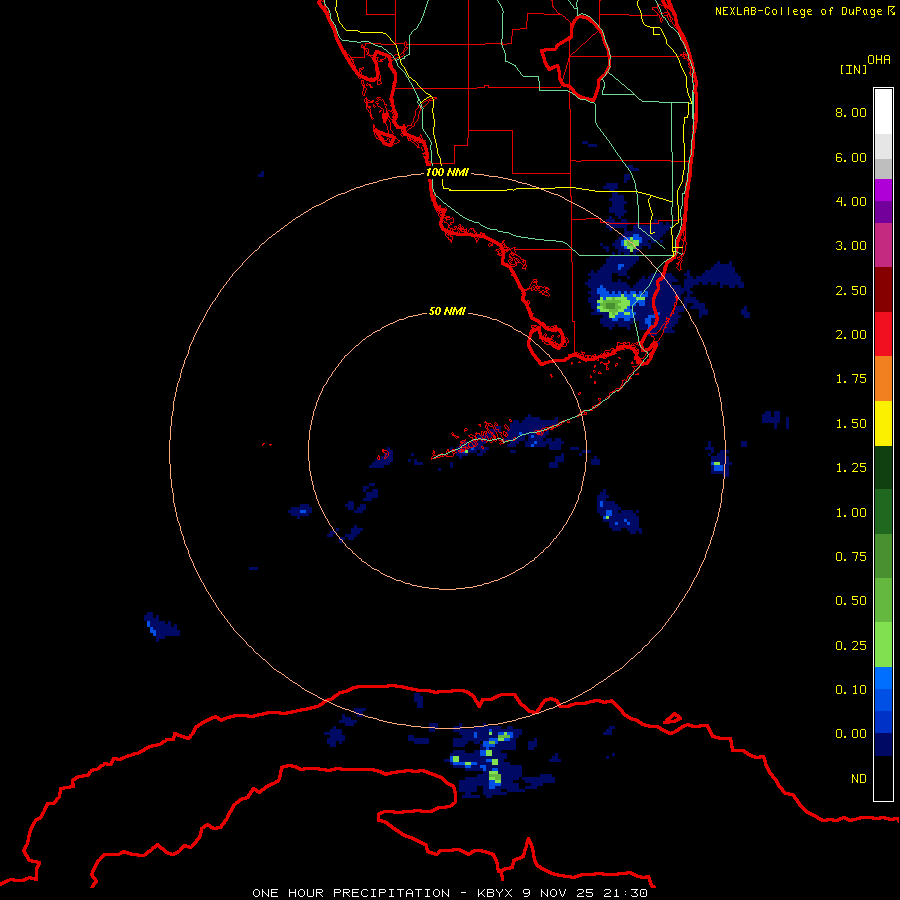The image size is (900, 900).
Task: Click the 0.25 legend value
Action: 851,646
